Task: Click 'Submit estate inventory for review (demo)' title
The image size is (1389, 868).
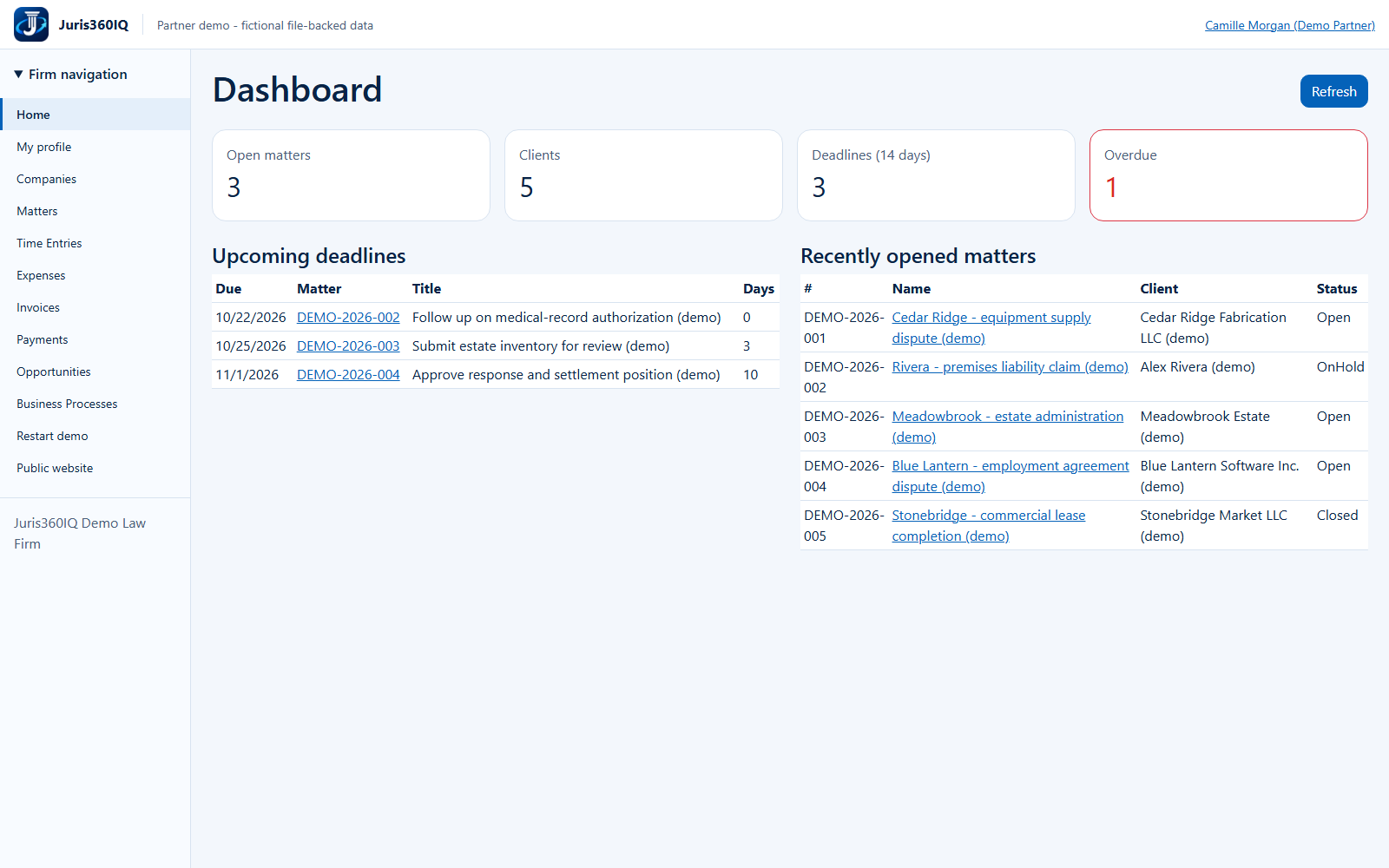Action: (x=541, y=346)
